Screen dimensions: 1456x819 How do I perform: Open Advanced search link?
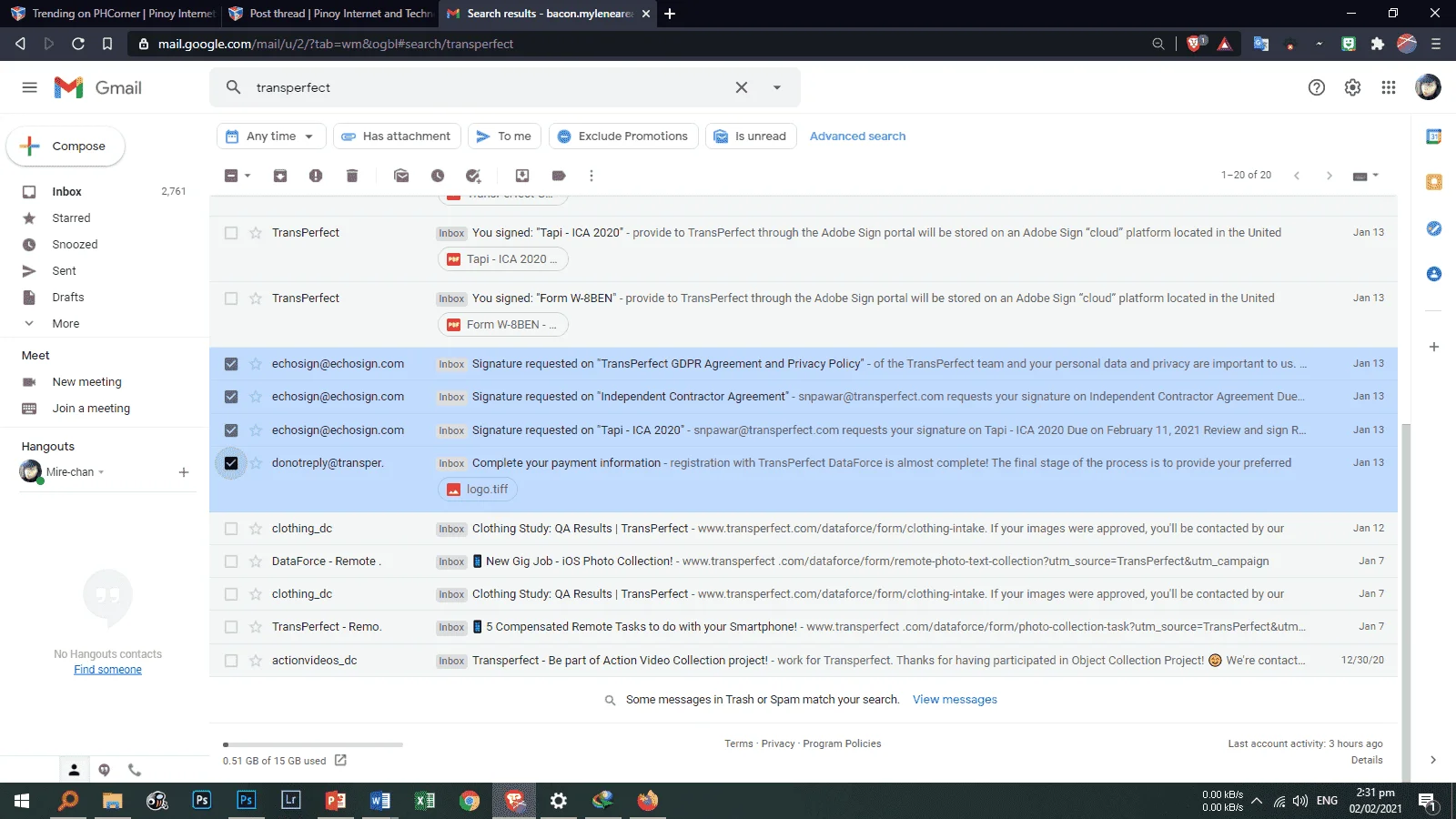[857, 136]
